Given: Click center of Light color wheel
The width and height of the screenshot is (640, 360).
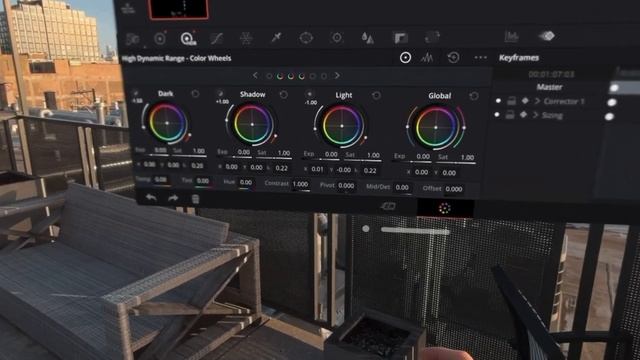Looking at the screenshot, I should (x=342, y=126).
